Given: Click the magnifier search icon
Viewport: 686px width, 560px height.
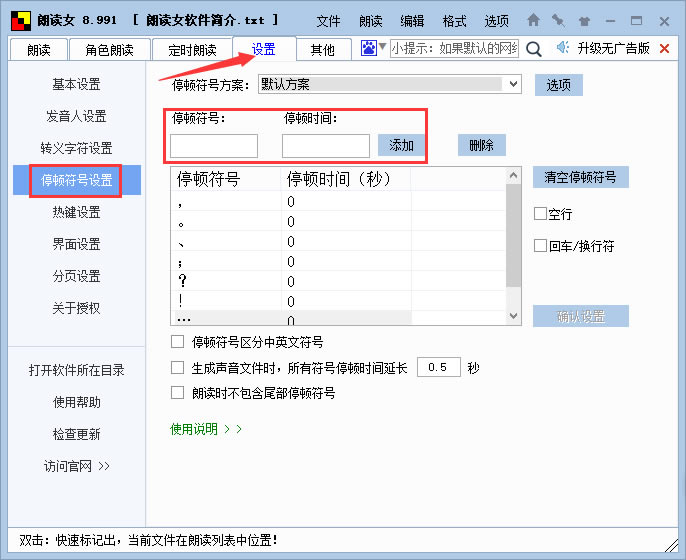Looking at the screenshot, I should click(x=533, y=49).
